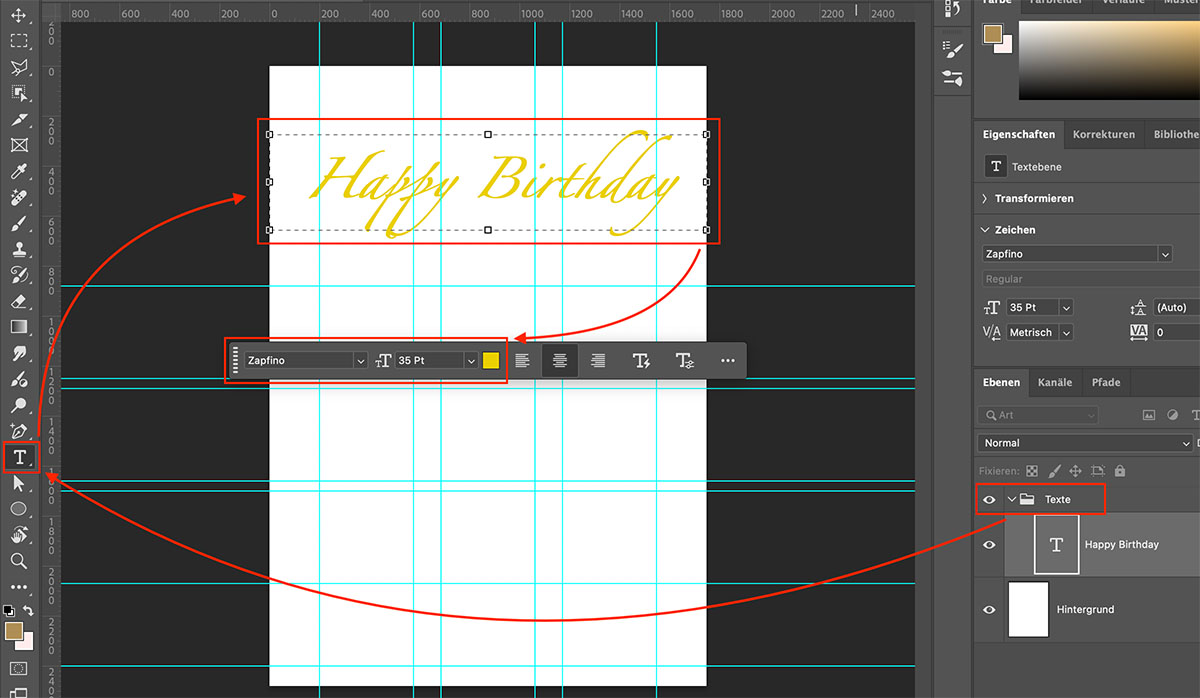Select the Clone Stamp tool
1200x698 pixels.
coord(18,249)
